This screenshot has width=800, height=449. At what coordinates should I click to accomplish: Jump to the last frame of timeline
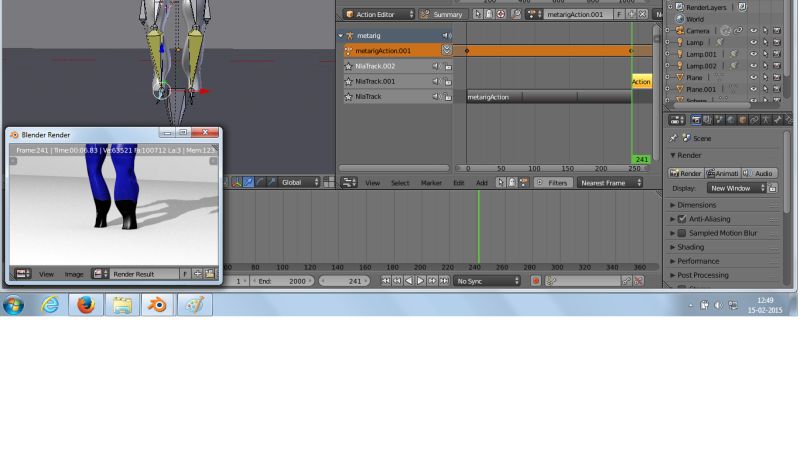(444, 281)
